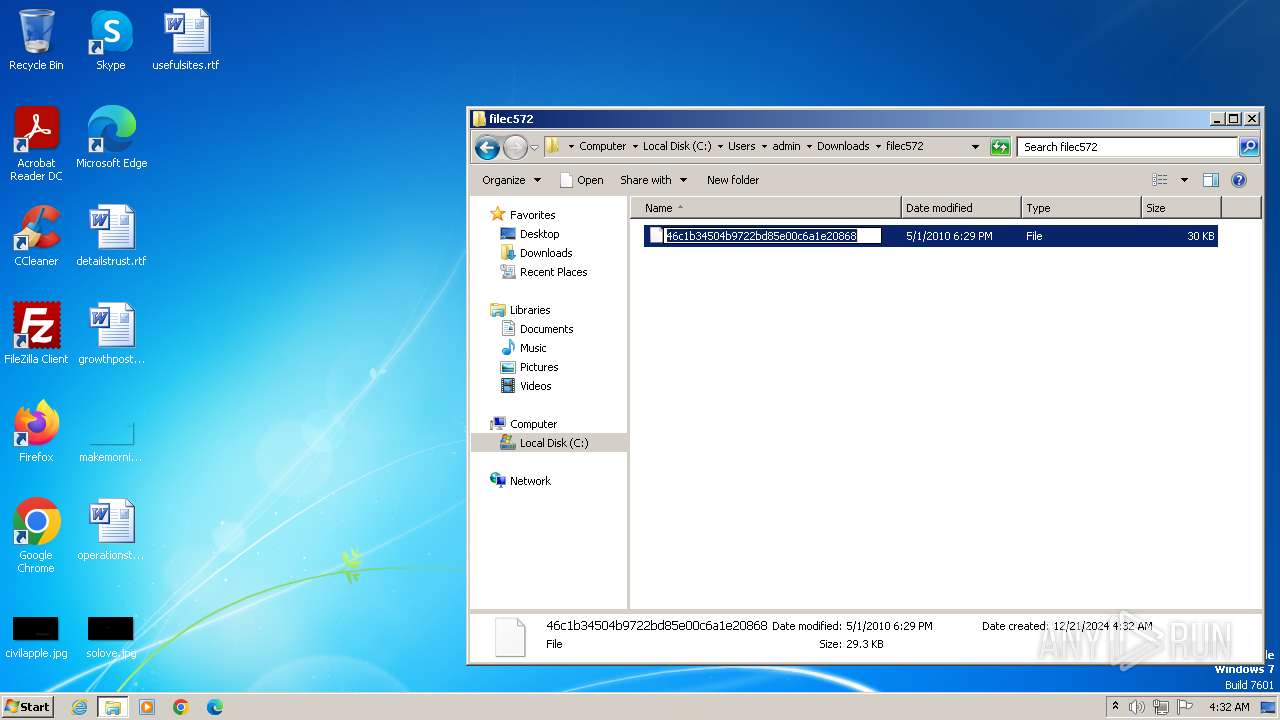Image resolution: width=1280 pixels, height=720 pixels.
Task: Open the Videos library
Action: point(535,386)
